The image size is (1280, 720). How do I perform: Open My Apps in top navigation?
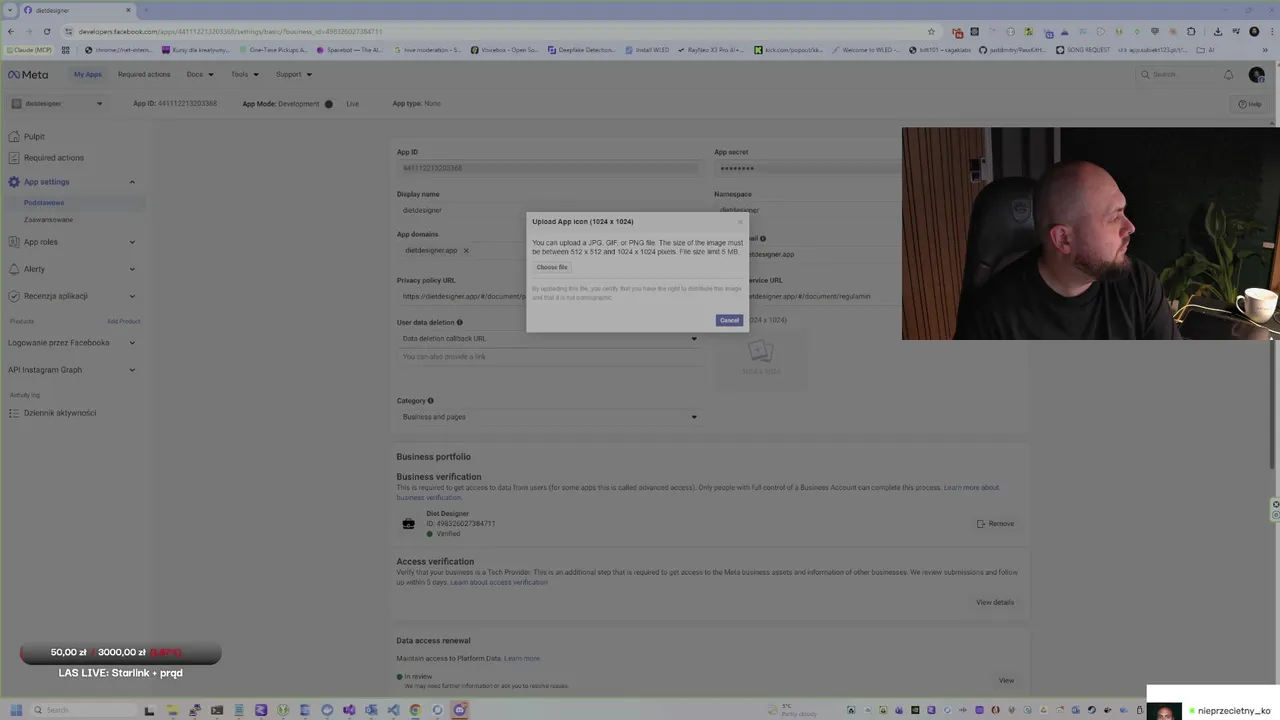click(87, 74)
